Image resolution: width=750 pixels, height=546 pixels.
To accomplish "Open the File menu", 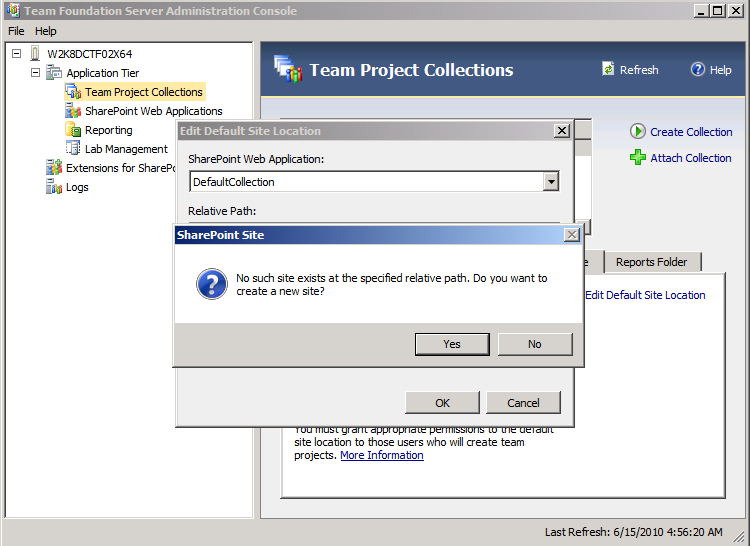I will tap(16, 31).
